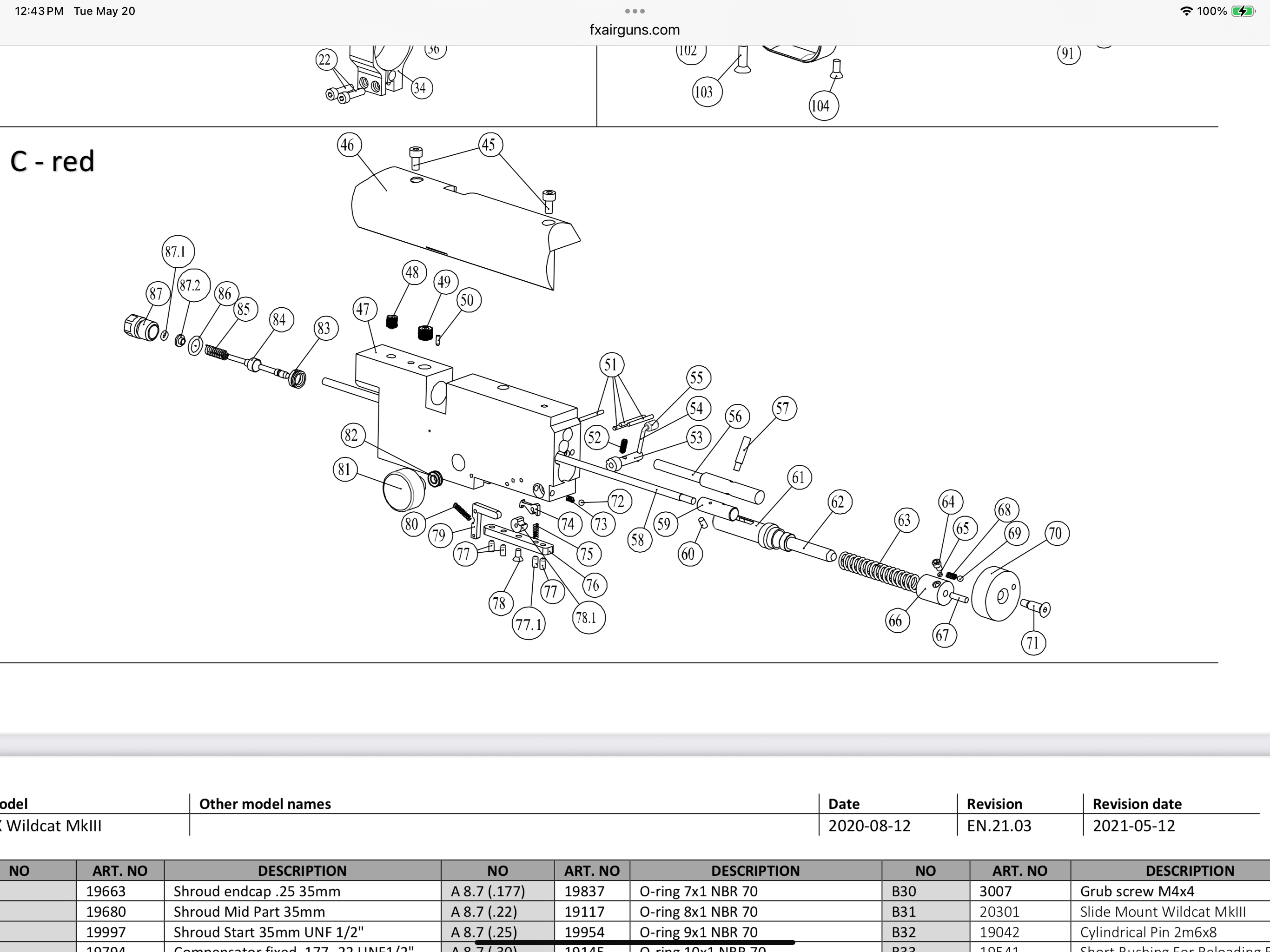Select part callout 46 on diagram
1270x952 pixels.
coord(349,145)
